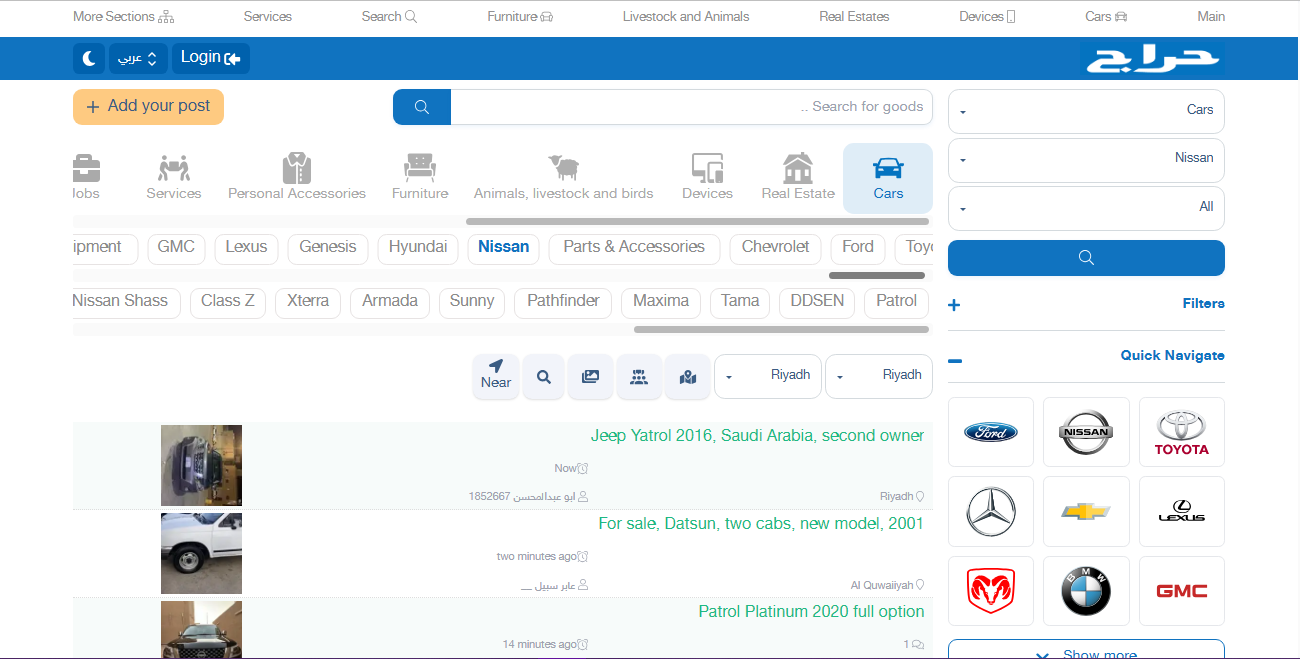Open Services in top navigation
Image resolution: width=1300 pixels, height=659 pixels.
268,16
